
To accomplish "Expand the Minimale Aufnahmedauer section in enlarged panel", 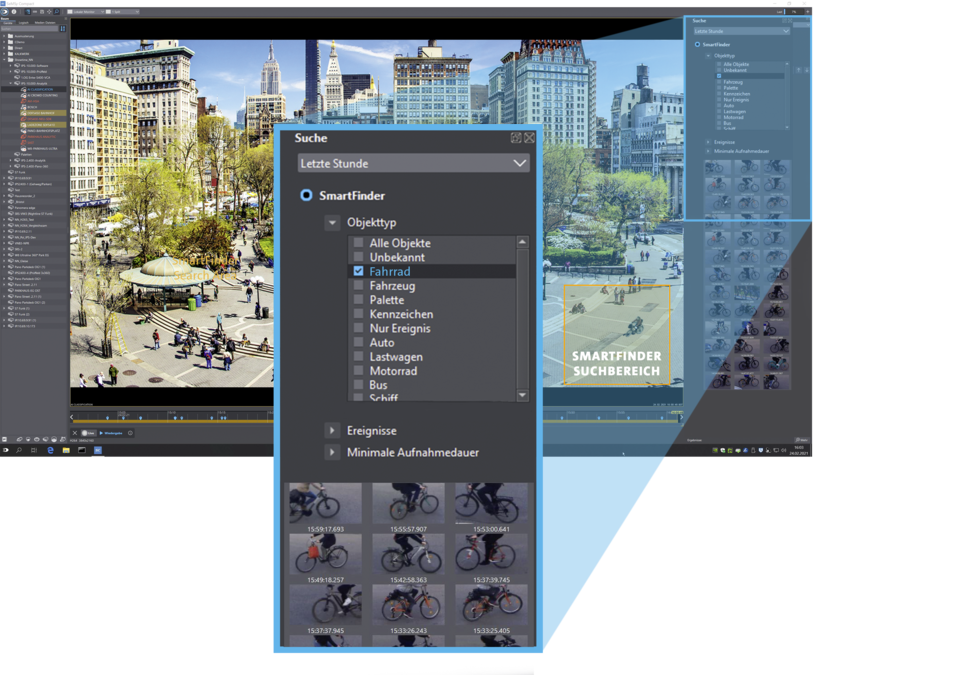I will tap(332, 452).
